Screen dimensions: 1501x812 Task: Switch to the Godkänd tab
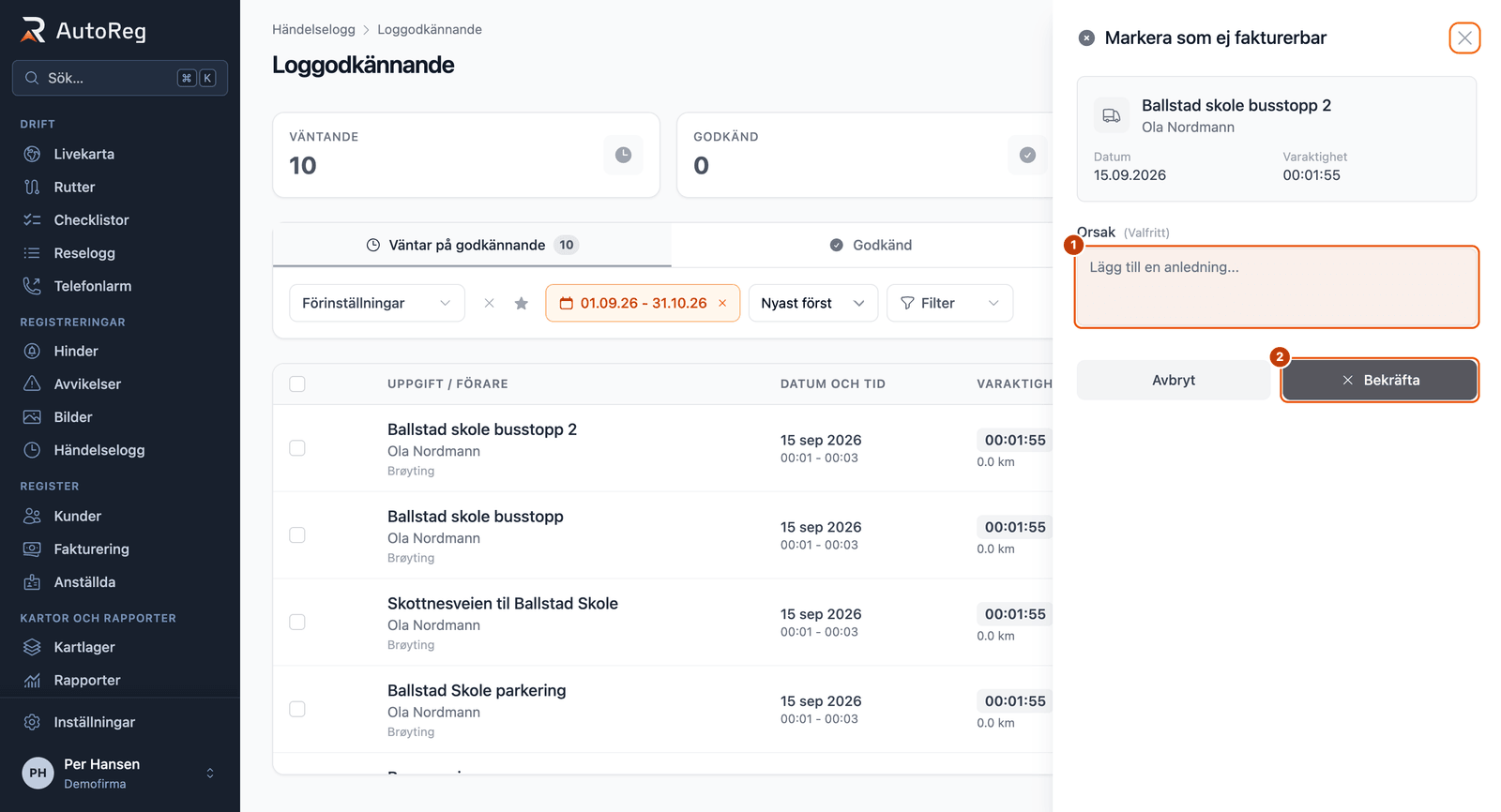pos(871,245)
